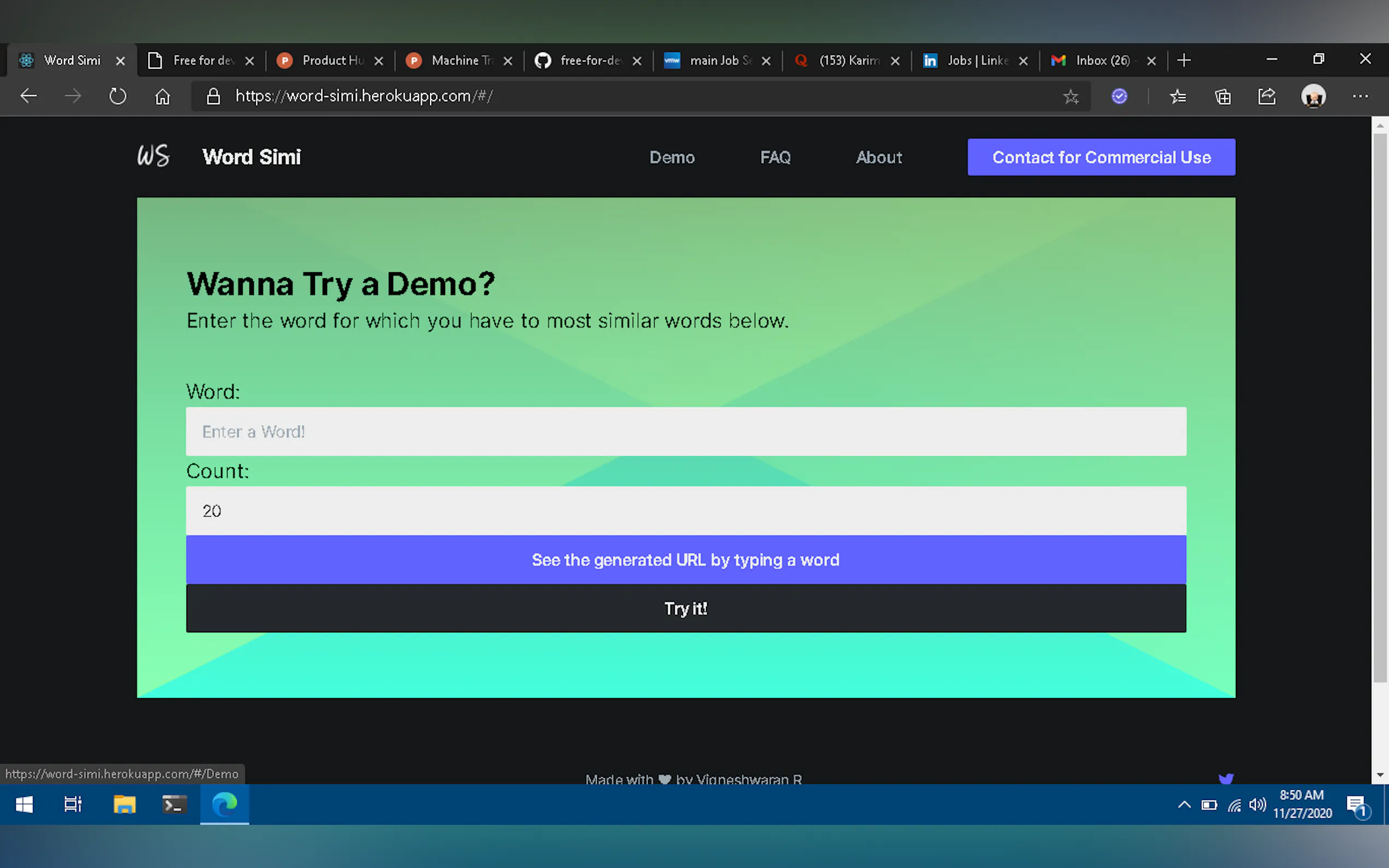
Task: Click the Enter a Word input field
Action: click(686, 431)
